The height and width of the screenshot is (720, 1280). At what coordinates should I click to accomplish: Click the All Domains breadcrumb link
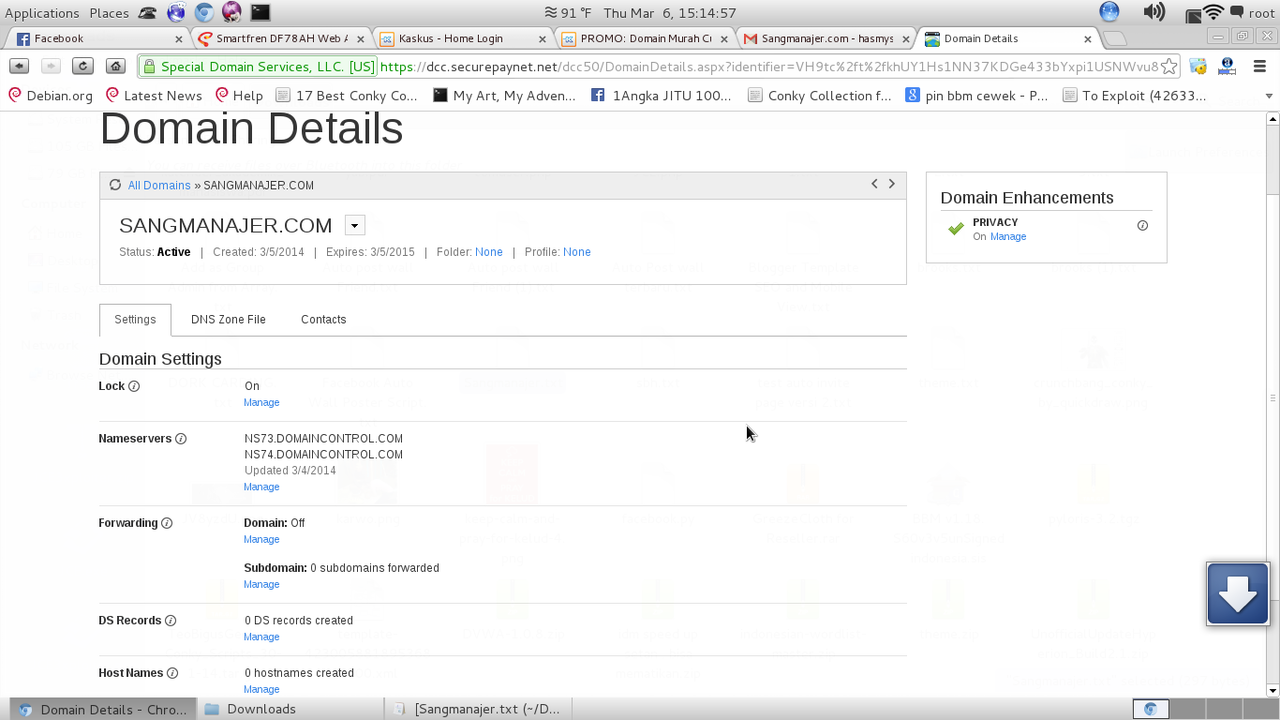pyautogui.click(x=159, y=186)
